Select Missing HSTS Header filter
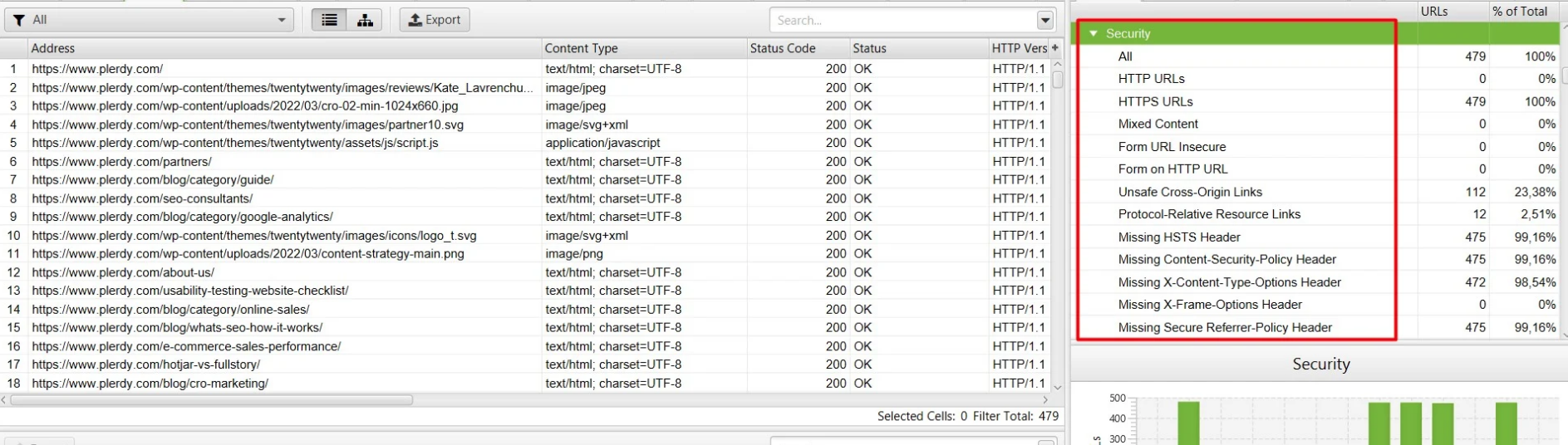The width and height of the screenshot is (1568, 445). coord(1178,237)
